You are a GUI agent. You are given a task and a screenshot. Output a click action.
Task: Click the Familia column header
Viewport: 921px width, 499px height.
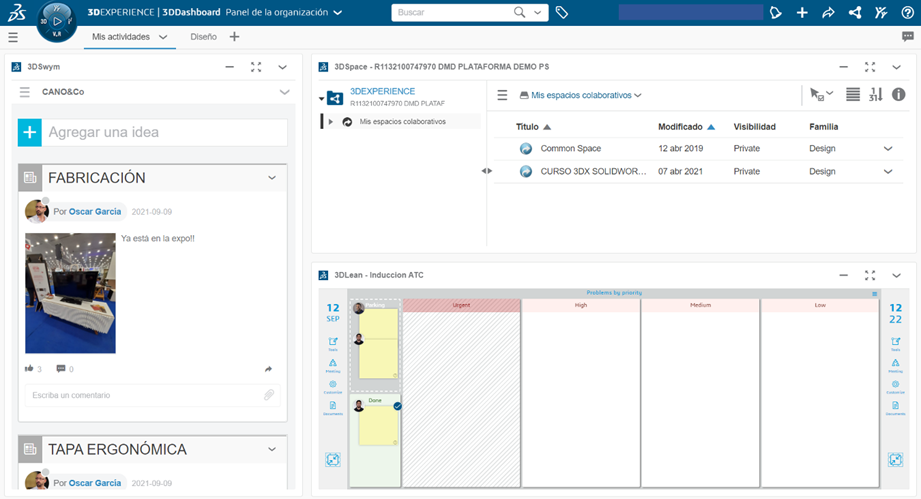pyautogui.click(x=823, y=127)
